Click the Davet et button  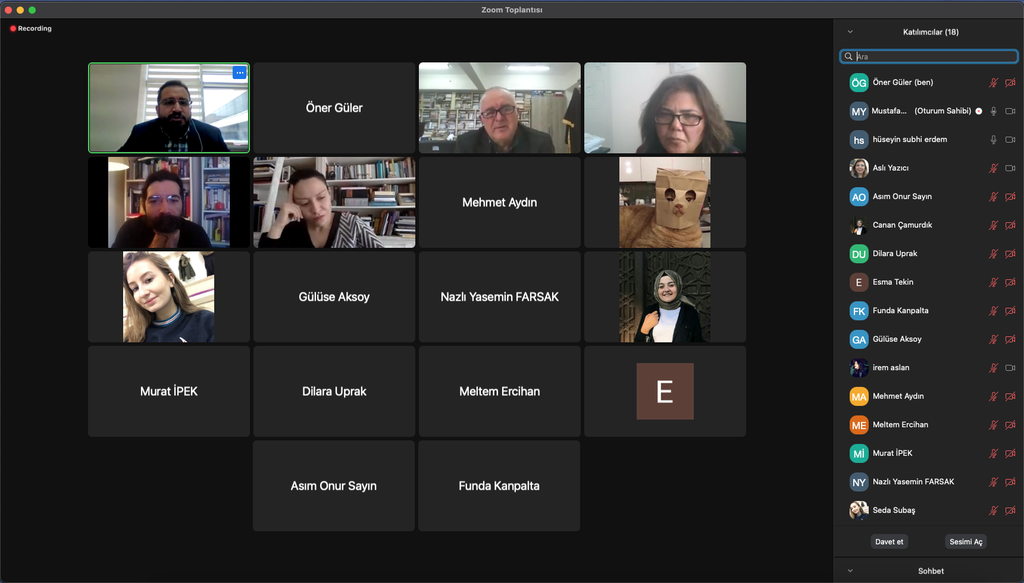[889, 542]
